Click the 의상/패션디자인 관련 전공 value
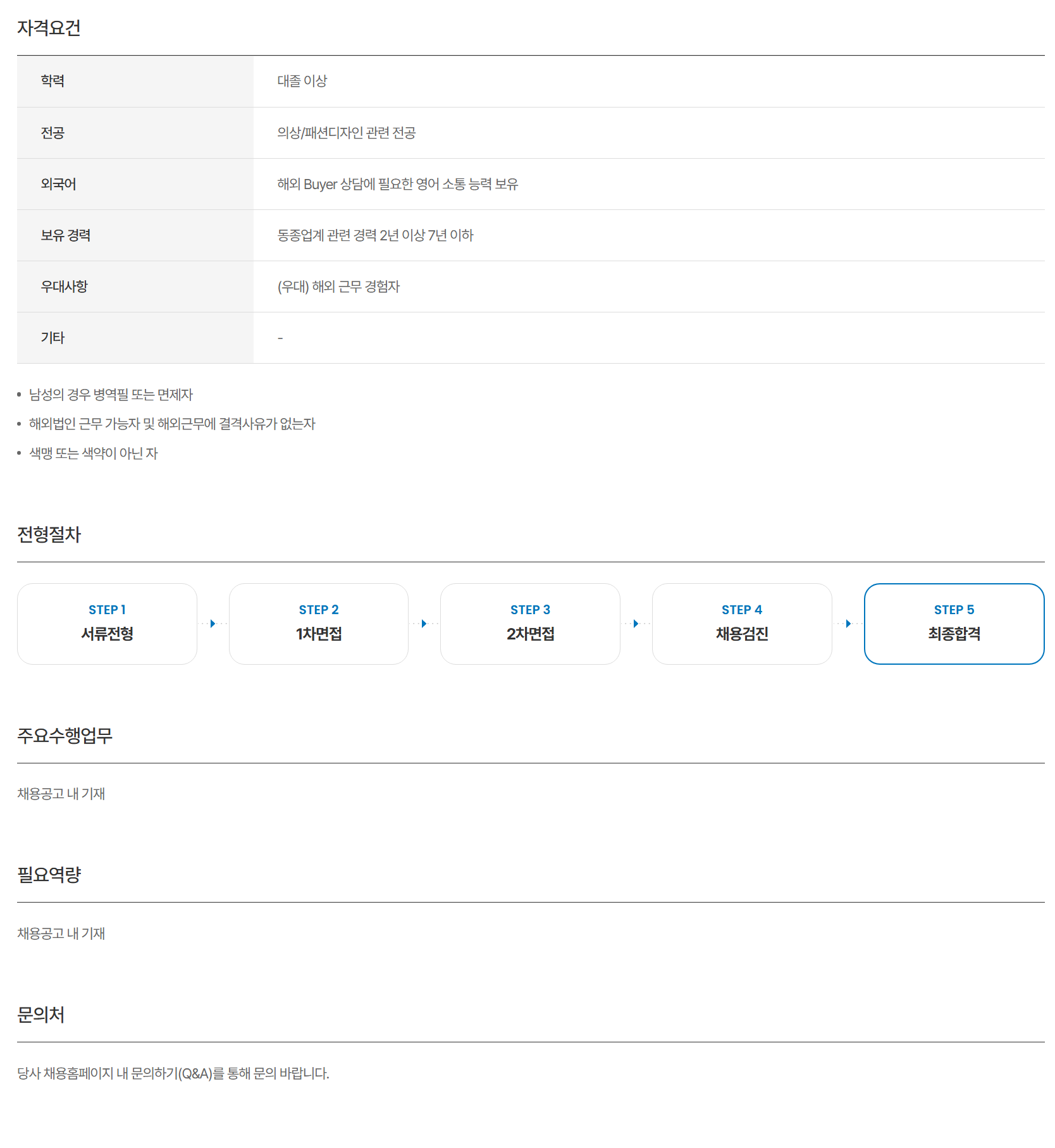Viewport: 1055px width, 1148px height. pyautogui.click(x=346, y=133)
